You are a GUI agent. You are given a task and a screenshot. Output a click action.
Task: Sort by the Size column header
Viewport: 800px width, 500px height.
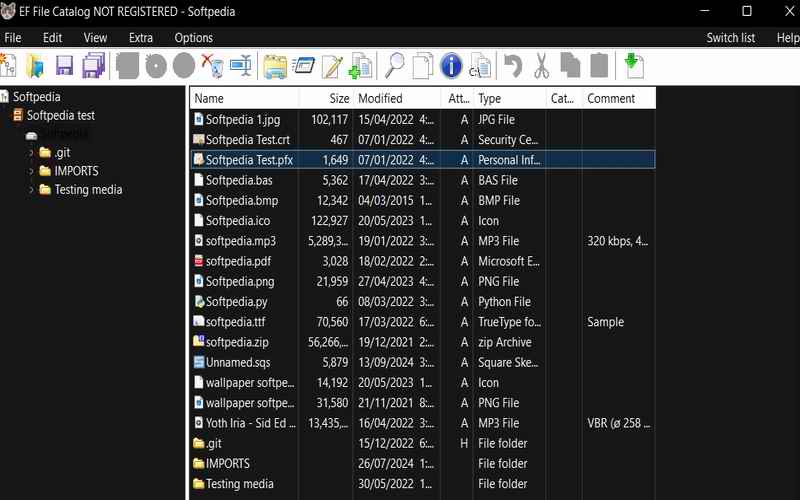[326, 98]
